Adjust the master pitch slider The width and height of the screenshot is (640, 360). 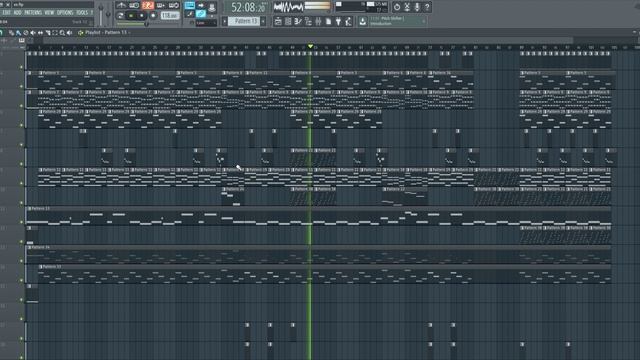[108, 14]
